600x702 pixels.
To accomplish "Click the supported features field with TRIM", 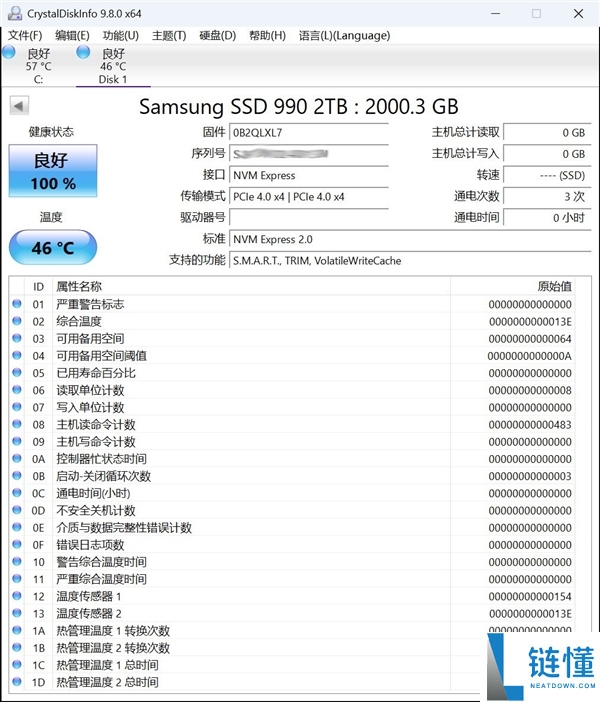I will (410, 261).
